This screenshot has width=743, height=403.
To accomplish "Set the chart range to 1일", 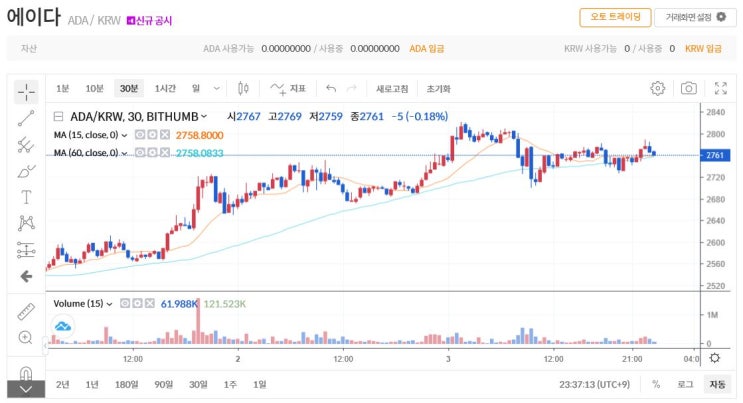I will click(x=259, y=385).
